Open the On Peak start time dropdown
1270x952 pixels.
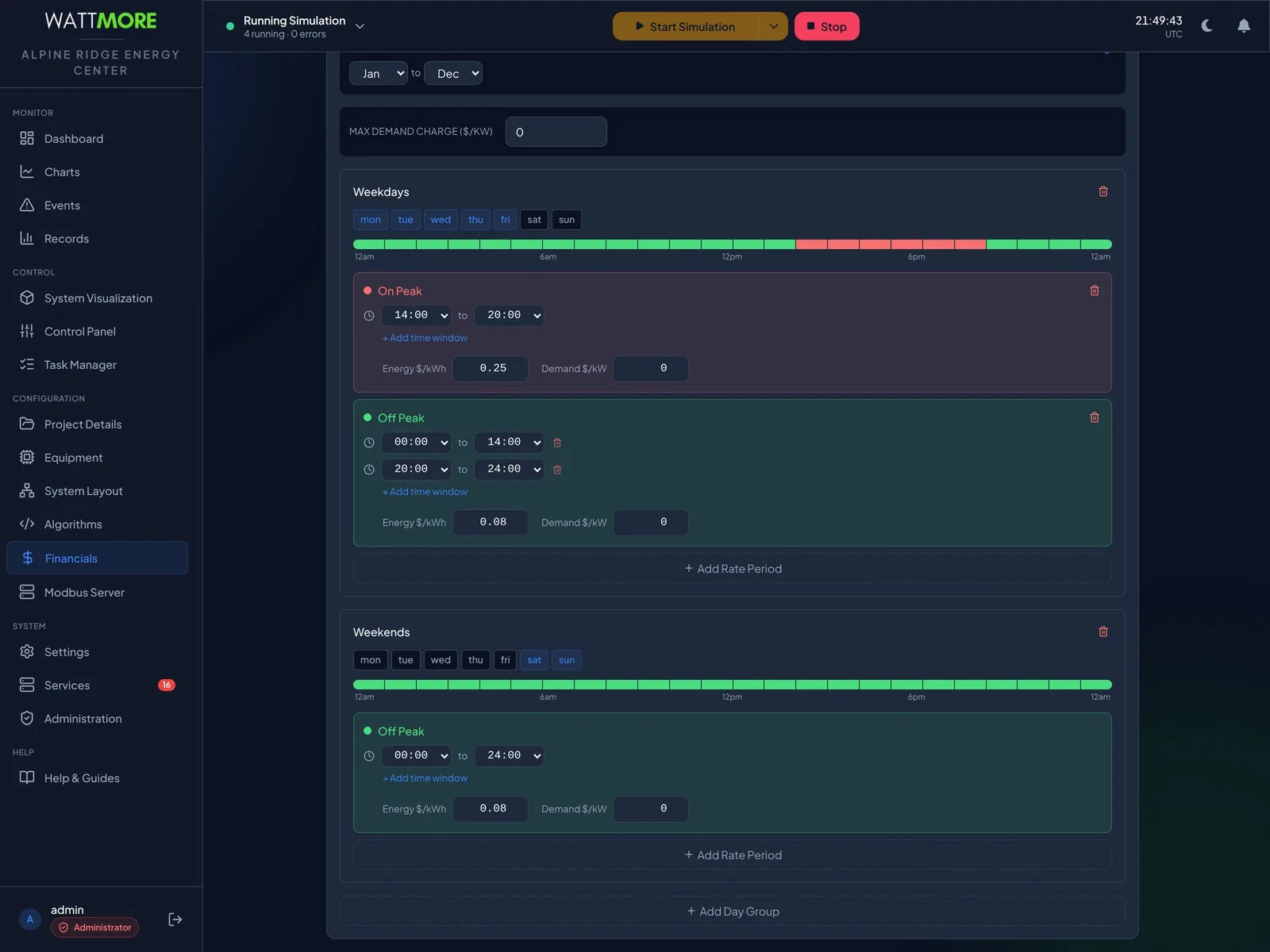click(416, 315)
